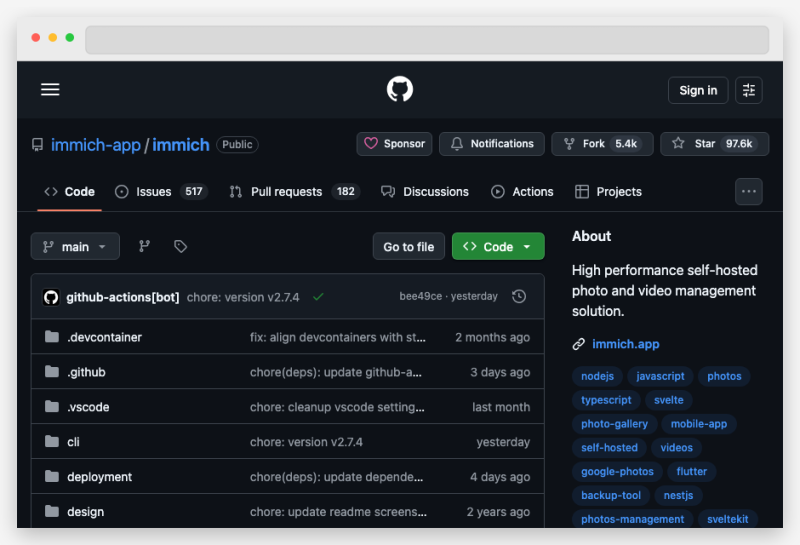The height and width of the screenshot is (545, 800).
Task: Click the github-actions[bot] avatar
Action: 51,297
